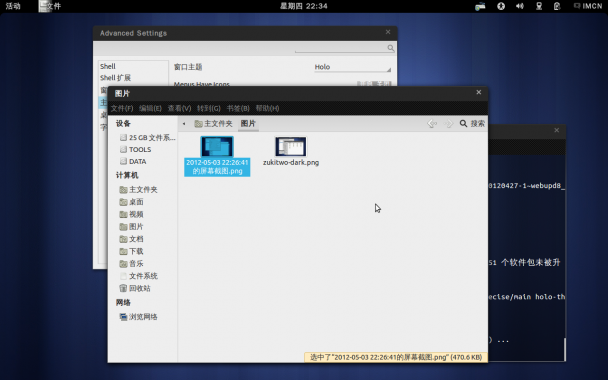Open the 25 GB filesystem drive
The image size is (608, 380).
pos(147,138)
